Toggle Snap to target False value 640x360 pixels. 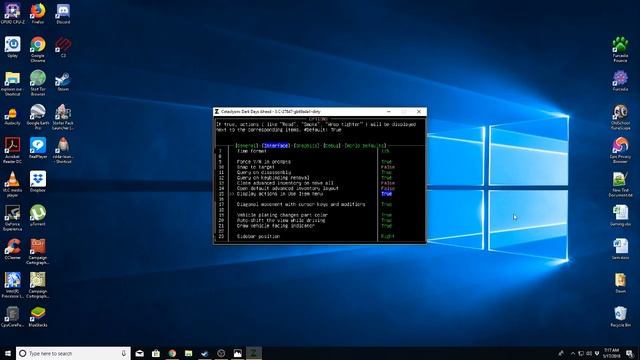click(388, 167)
